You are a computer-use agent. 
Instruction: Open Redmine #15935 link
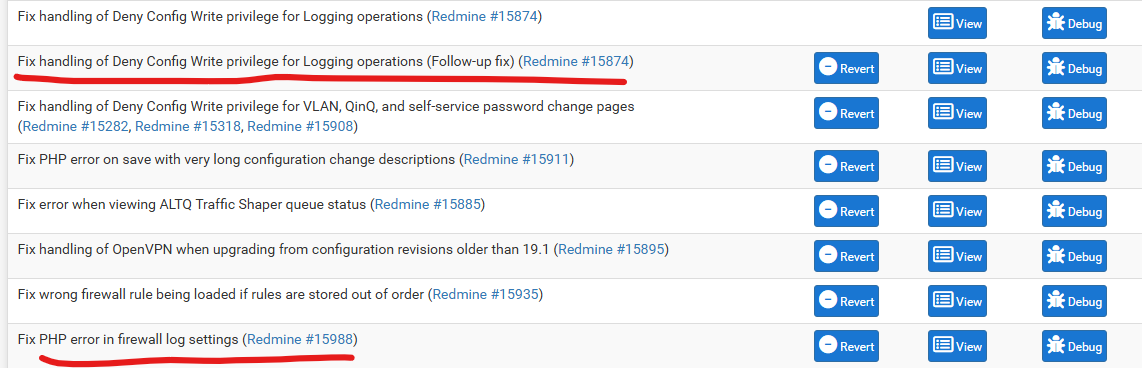coord(486,294)
